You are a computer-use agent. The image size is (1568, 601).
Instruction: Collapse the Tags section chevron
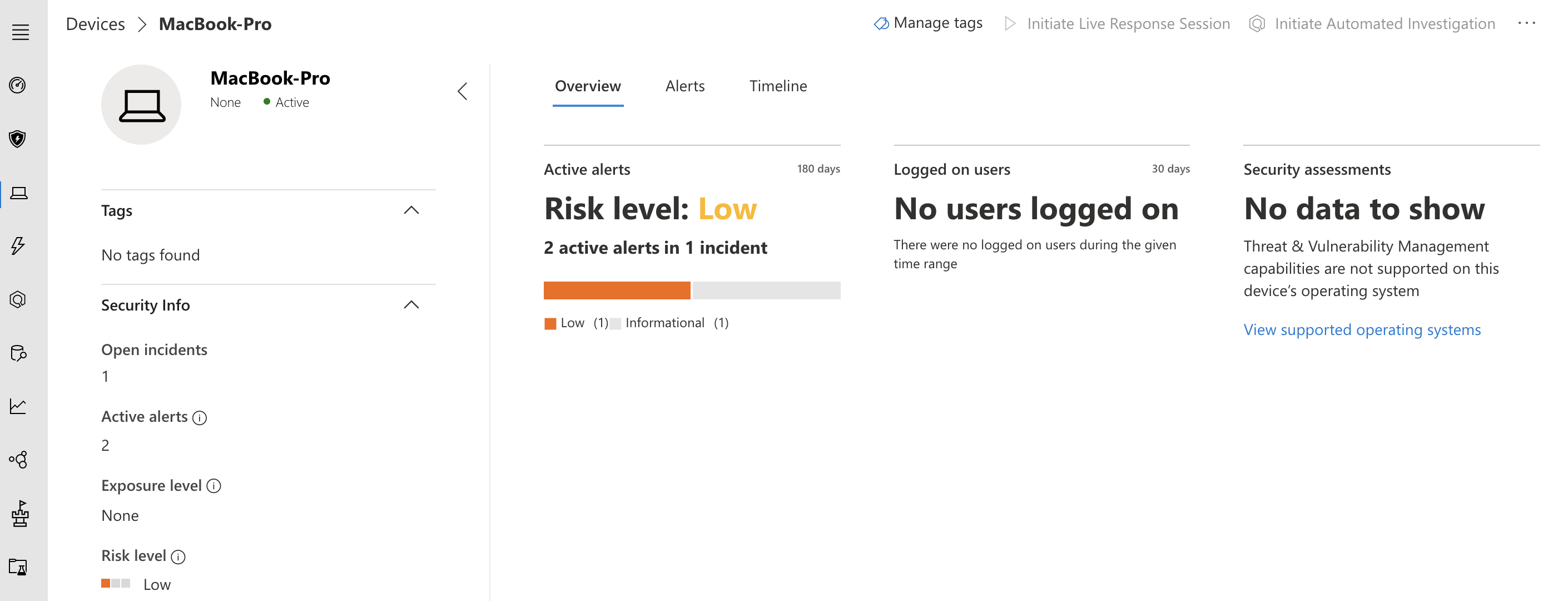pos(411,210)
